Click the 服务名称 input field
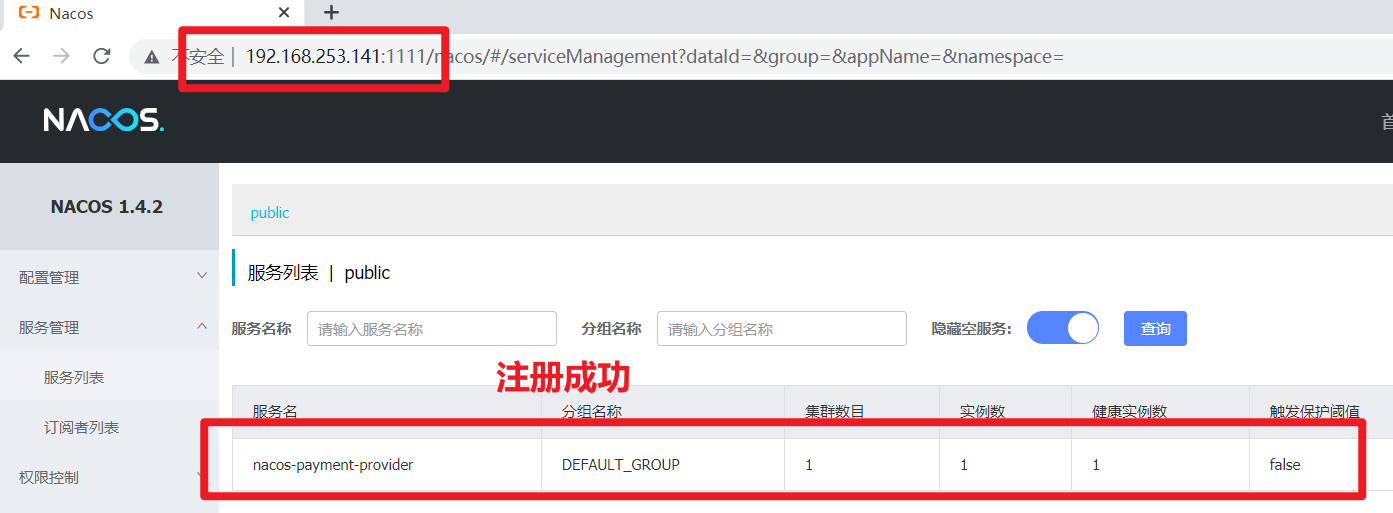This screenshot has height=513, width=1393. click(432, 329)
